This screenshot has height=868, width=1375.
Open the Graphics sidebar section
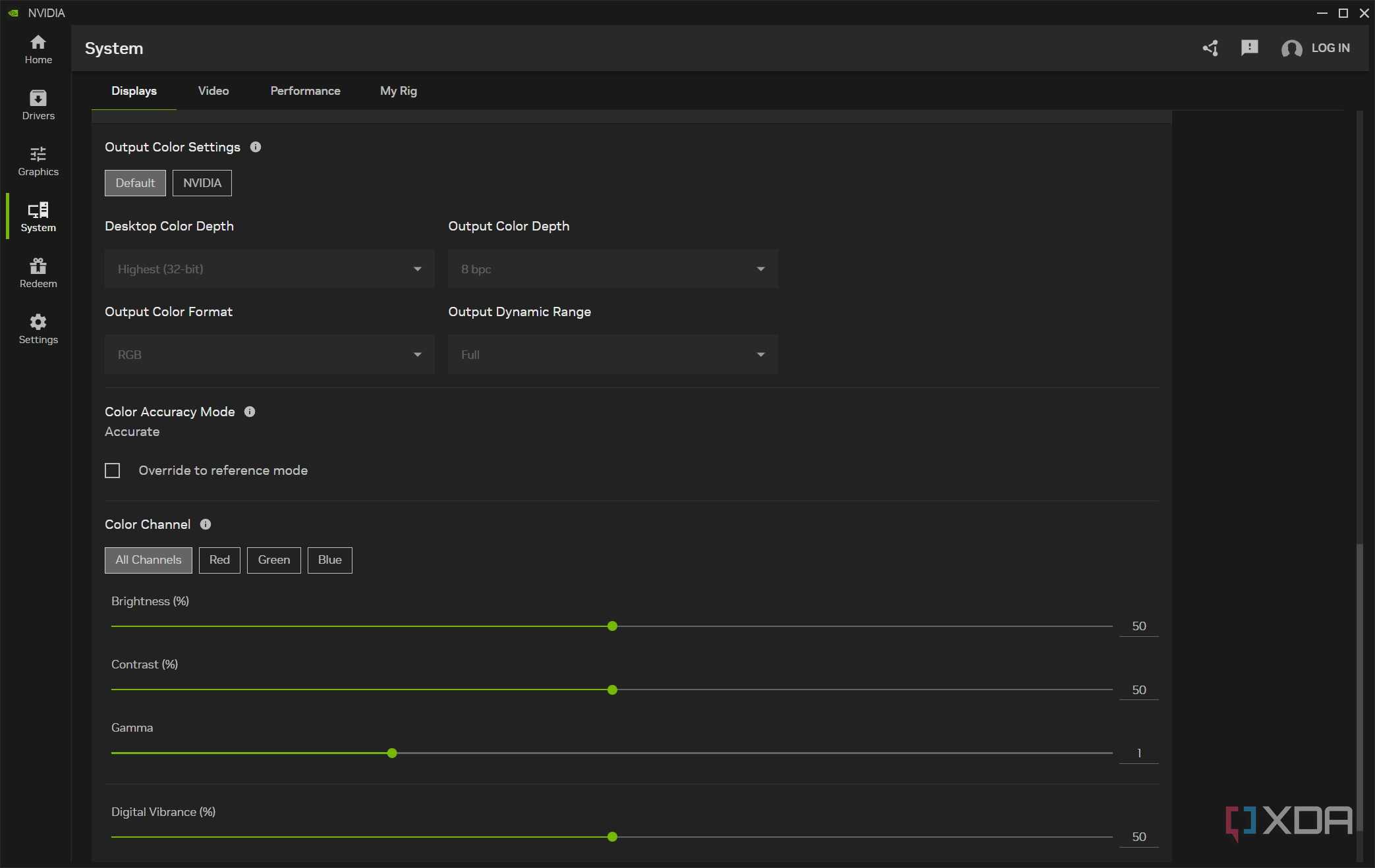click(x=38, y=161)
